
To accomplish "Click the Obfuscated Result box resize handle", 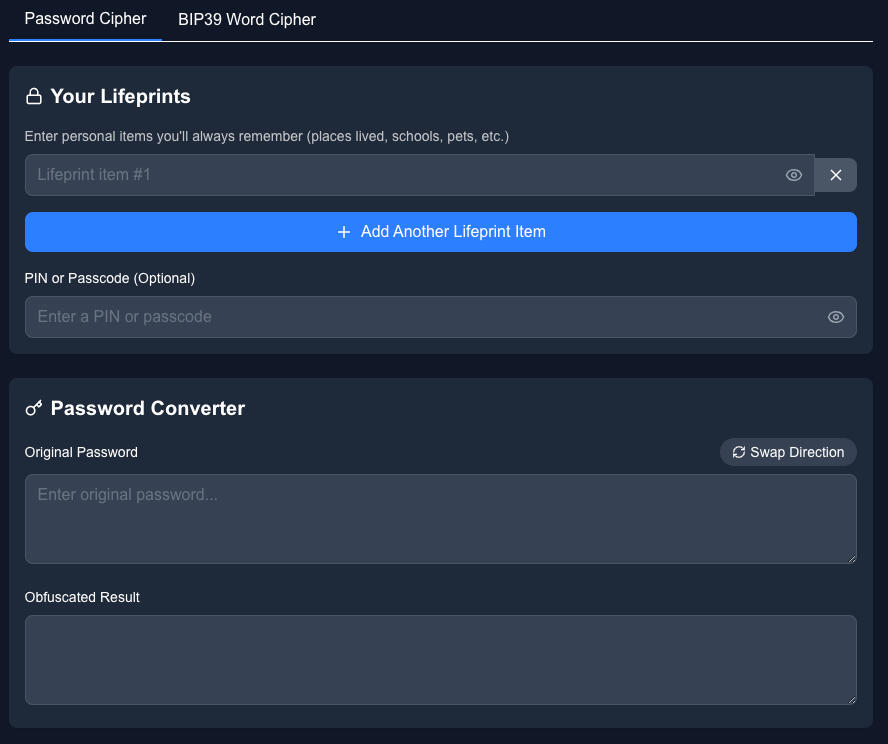I will pyautogui.click(x=851, y=699).
